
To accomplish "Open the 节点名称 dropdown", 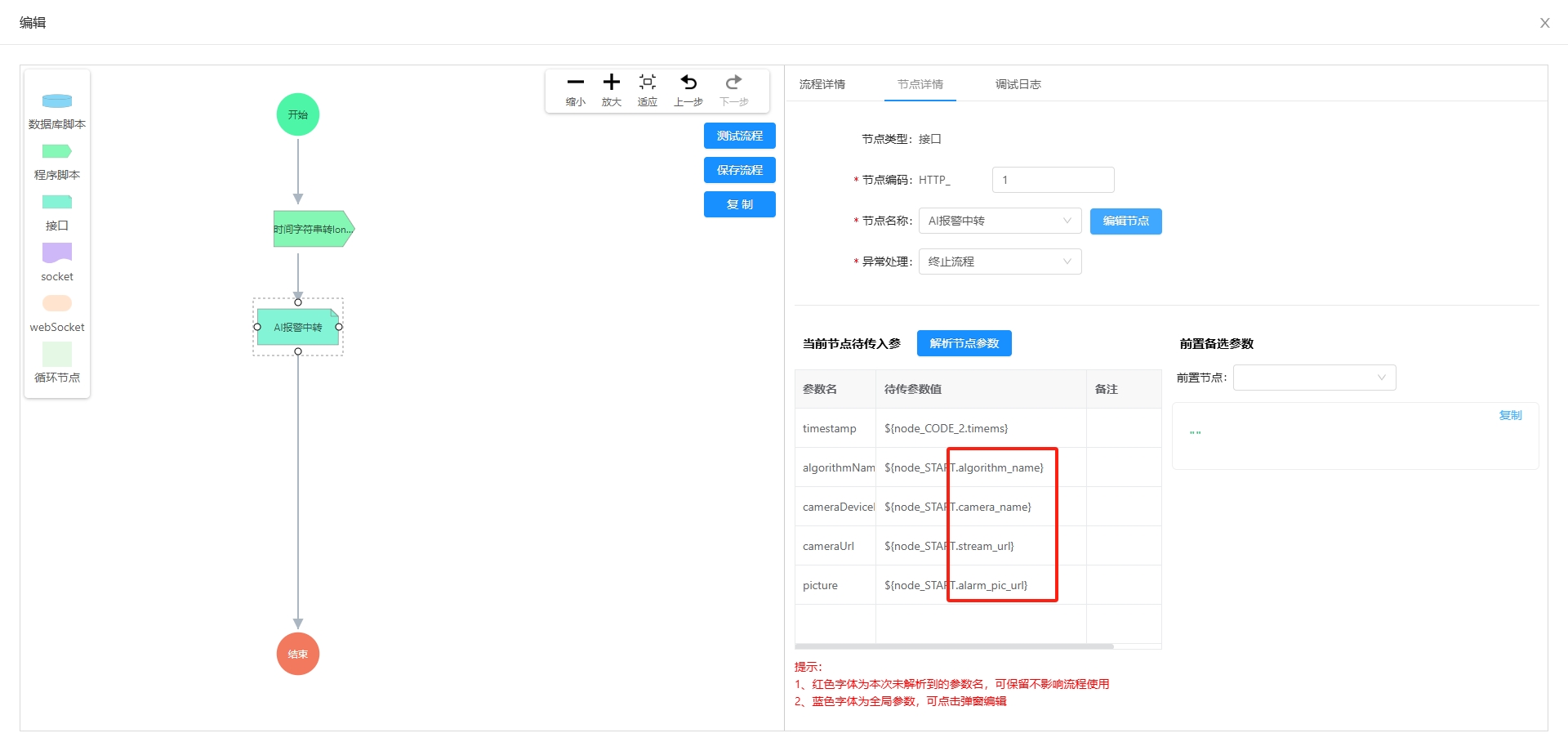I will [x=1000, y=221].
